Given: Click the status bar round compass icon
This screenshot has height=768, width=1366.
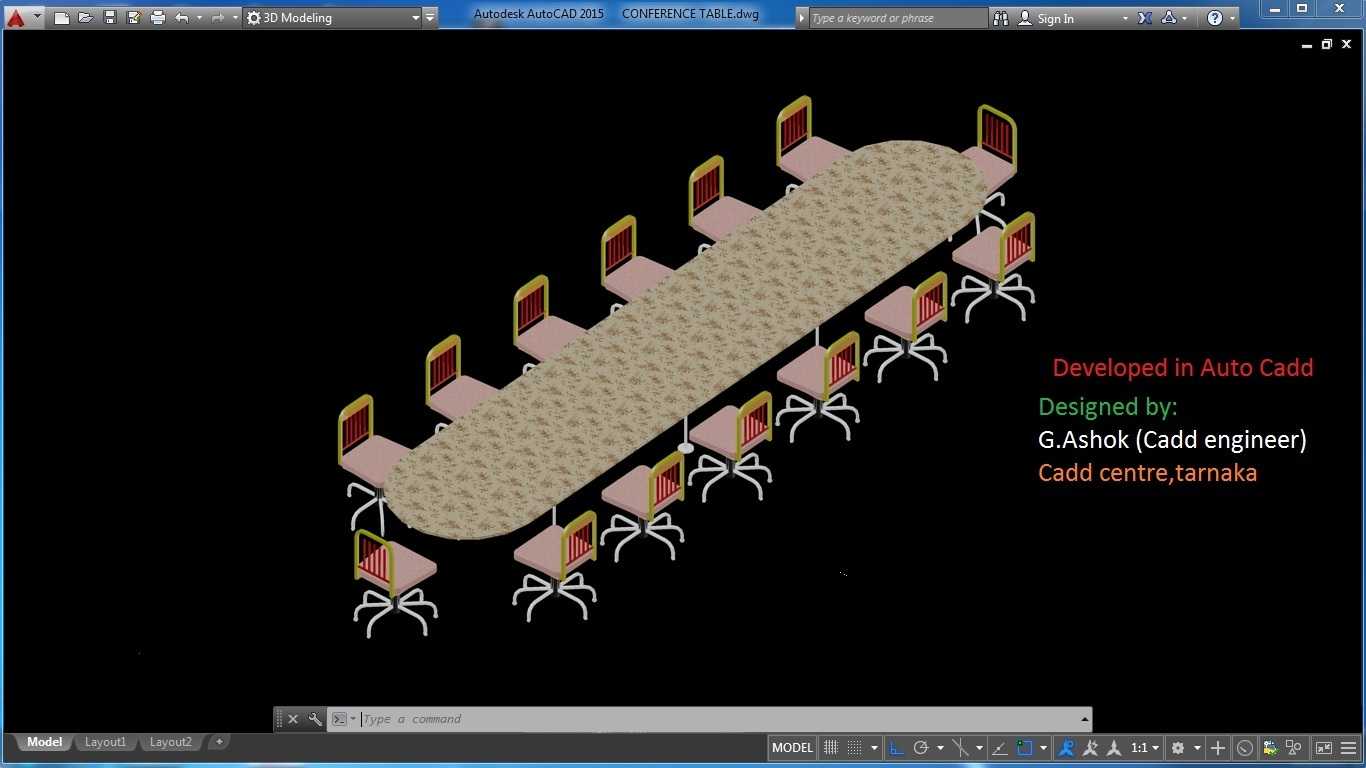Looking at the screenshot, I should 1244,747.
